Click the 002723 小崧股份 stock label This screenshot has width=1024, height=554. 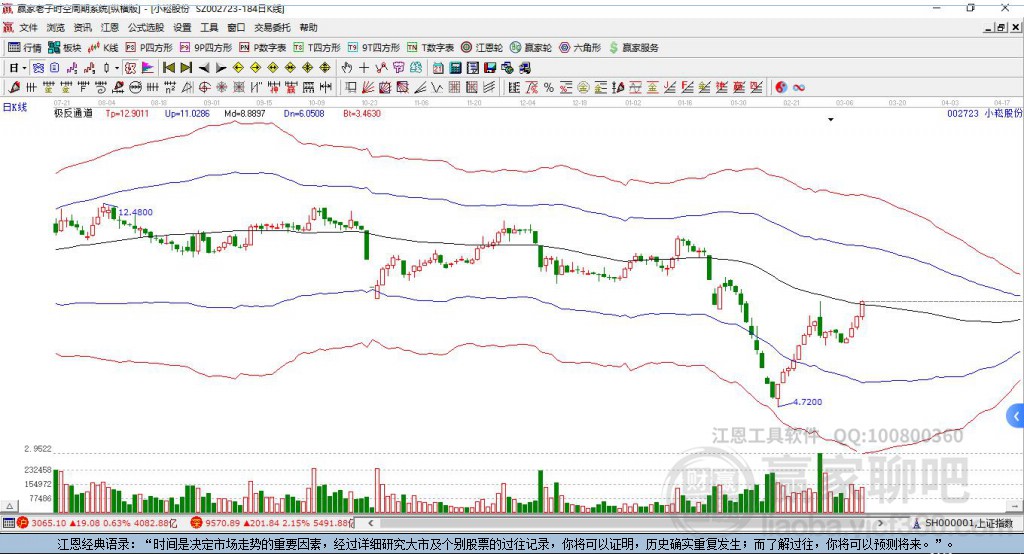(984, 113)
